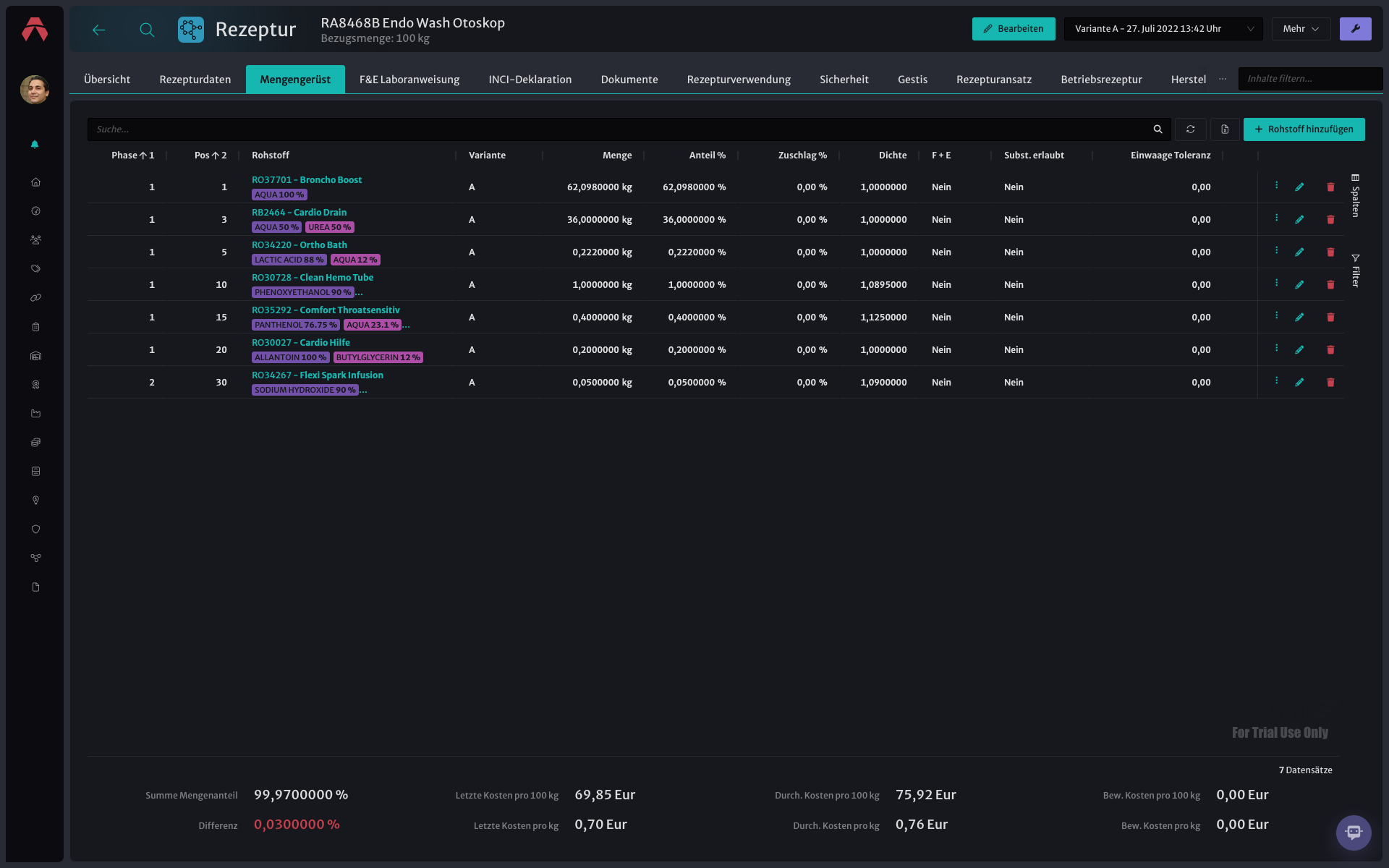Click the Bearbeiten button

(1014, 29)
